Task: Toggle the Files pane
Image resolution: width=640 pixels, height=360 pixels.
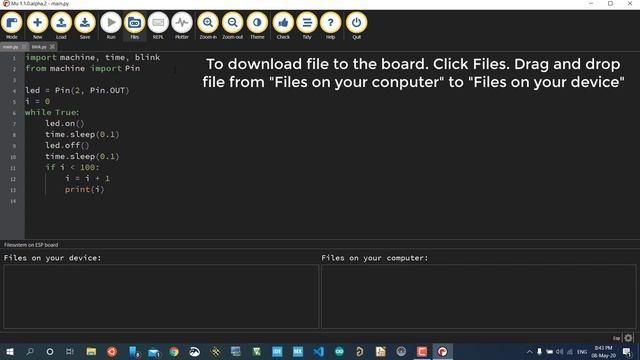Action: (134, 25)
